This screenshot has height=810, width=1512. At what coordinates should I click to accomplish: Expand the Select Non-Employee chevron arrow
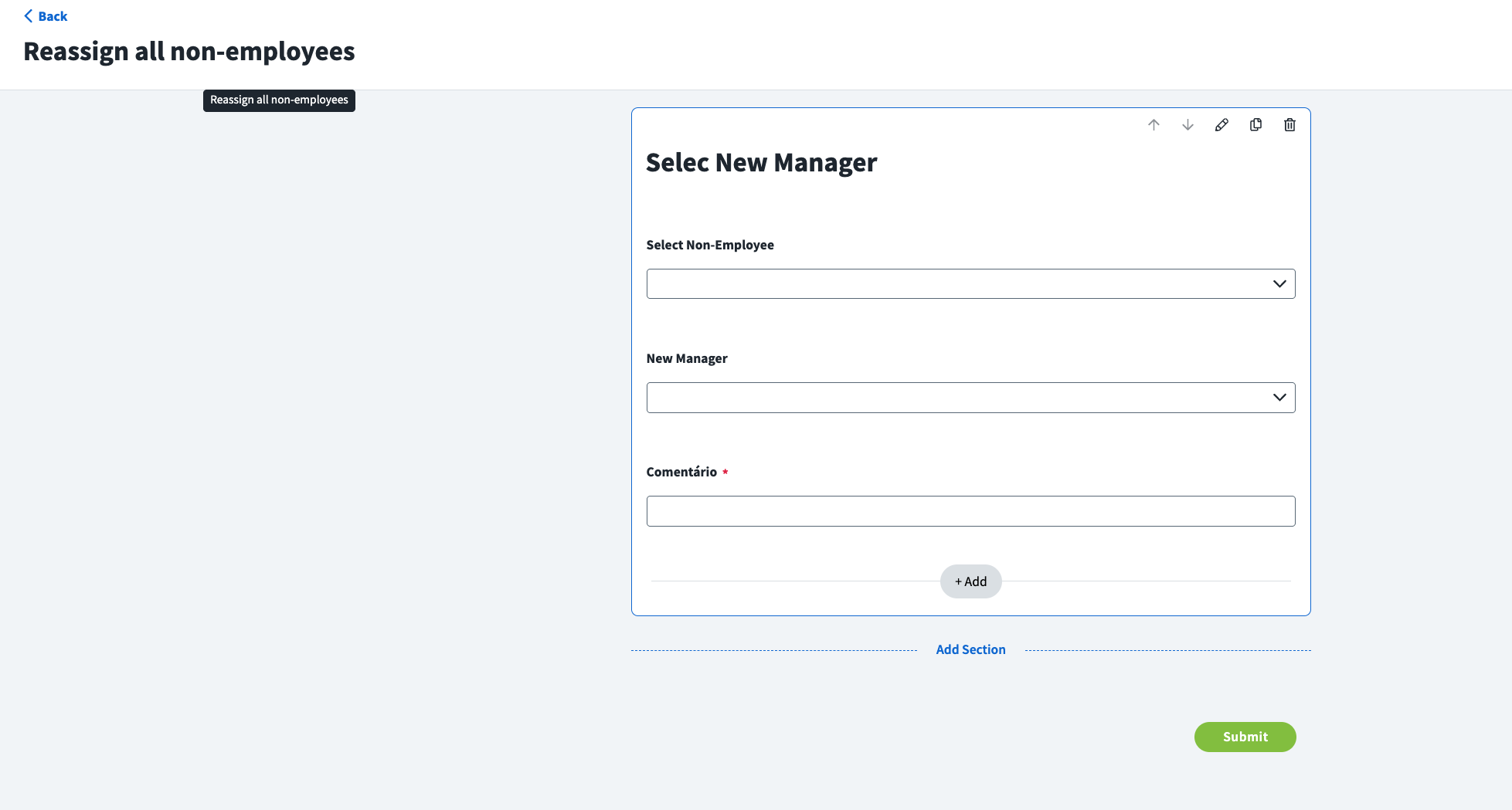1279,284
